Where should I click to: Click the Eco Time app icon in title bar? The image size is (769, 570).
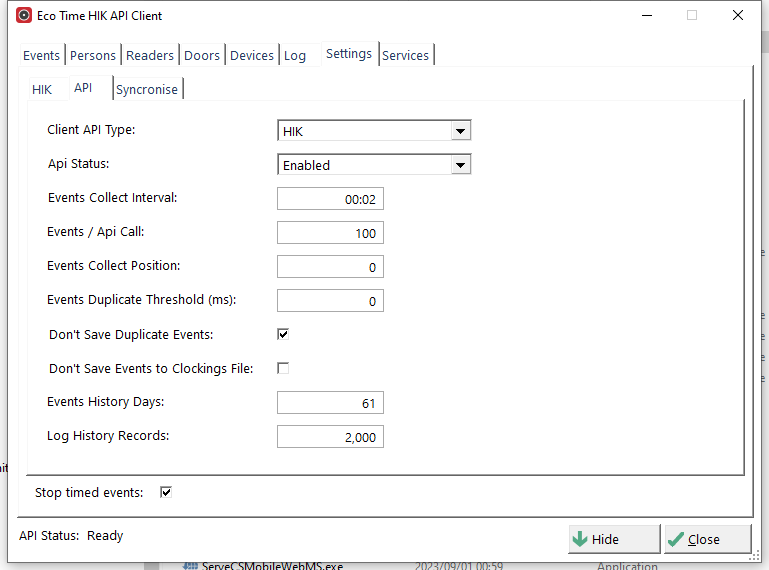point(24,15)
